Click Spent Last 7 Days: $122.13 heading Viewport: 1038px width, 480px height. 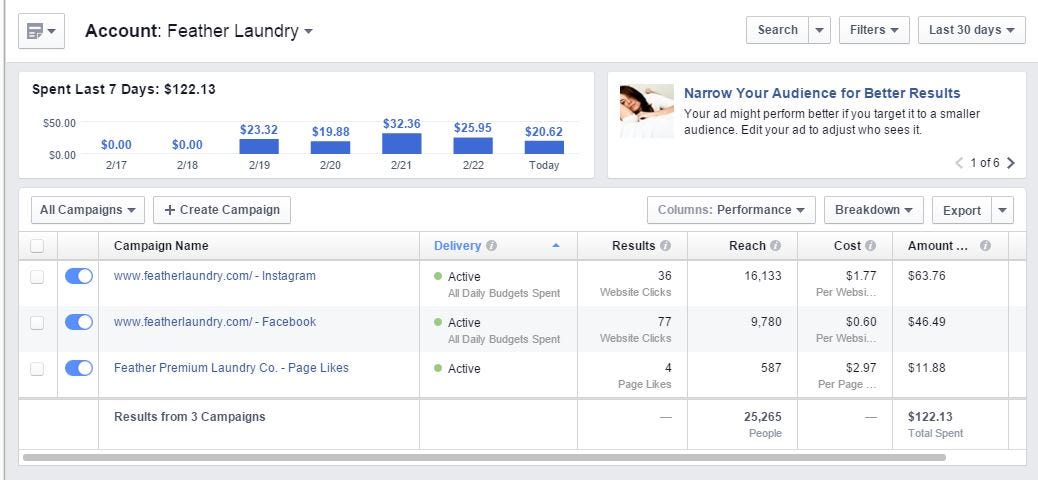click(124, 89)
